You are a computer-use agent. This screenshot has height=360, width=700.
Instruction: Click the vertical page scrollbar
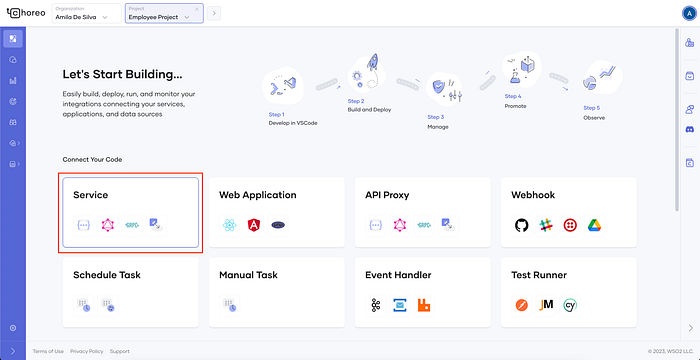[677, 120]
